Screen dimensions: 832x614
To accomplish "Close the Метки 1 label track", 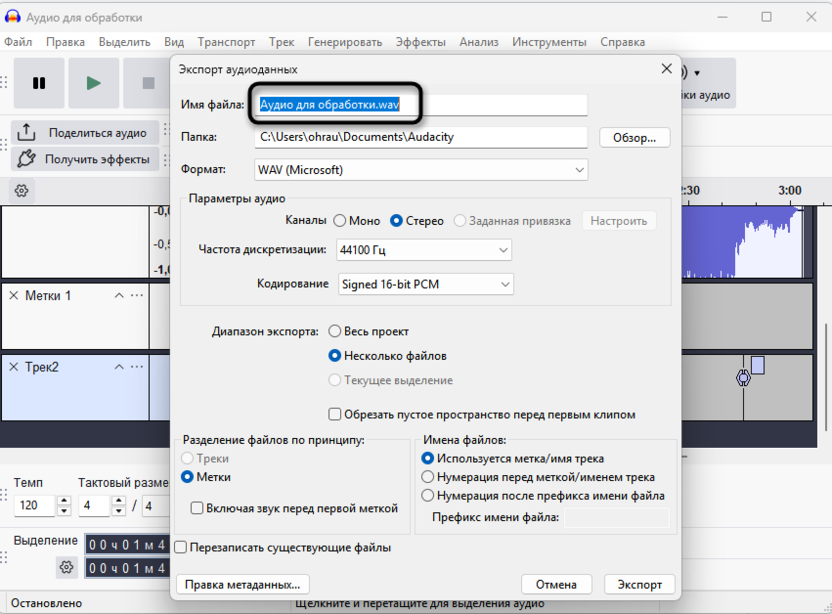I will click(x=14, y=296).
